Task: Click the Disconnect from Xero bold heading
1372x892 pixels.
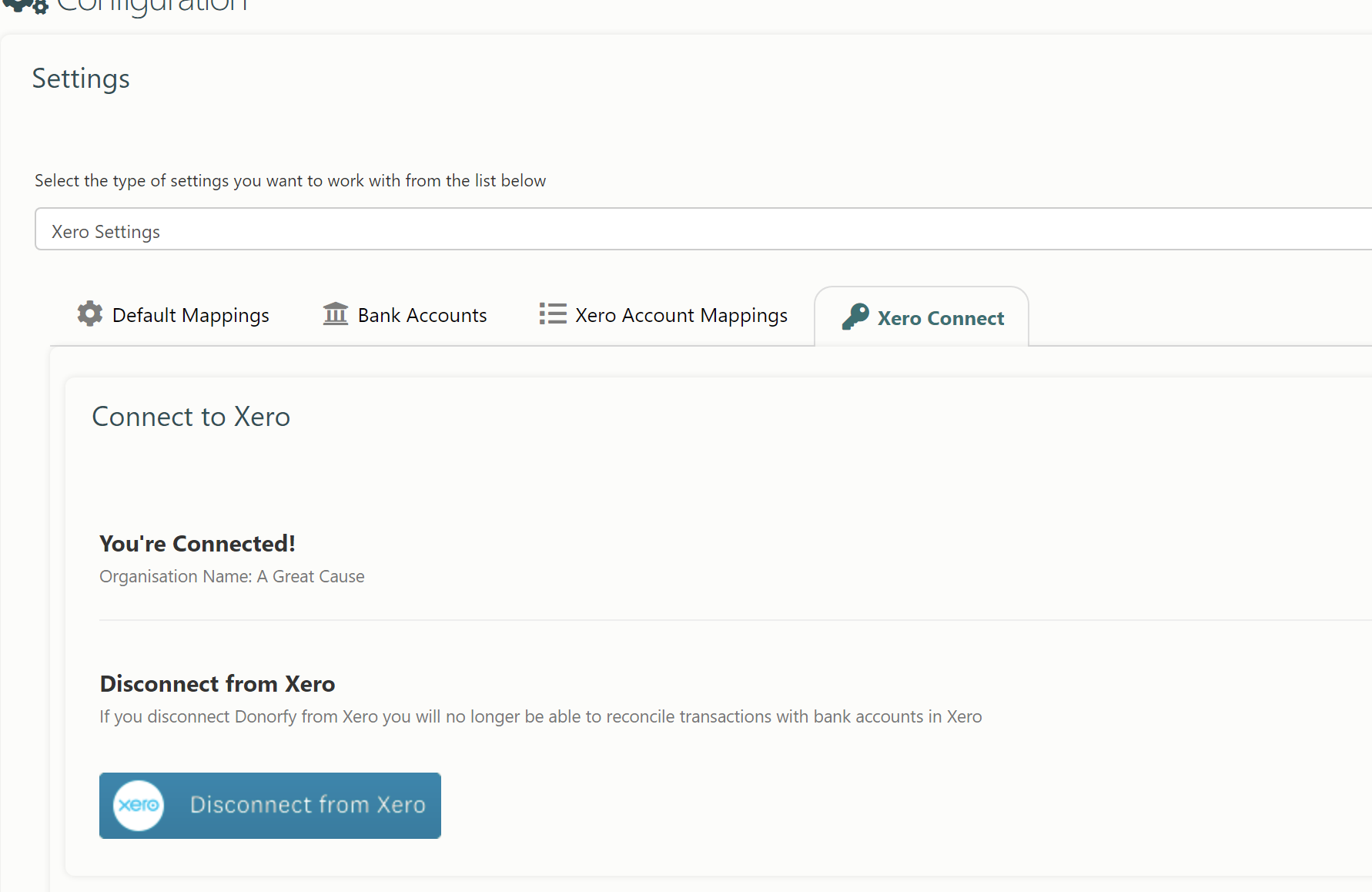Action: pyautogui.click(x=217, y=684)
